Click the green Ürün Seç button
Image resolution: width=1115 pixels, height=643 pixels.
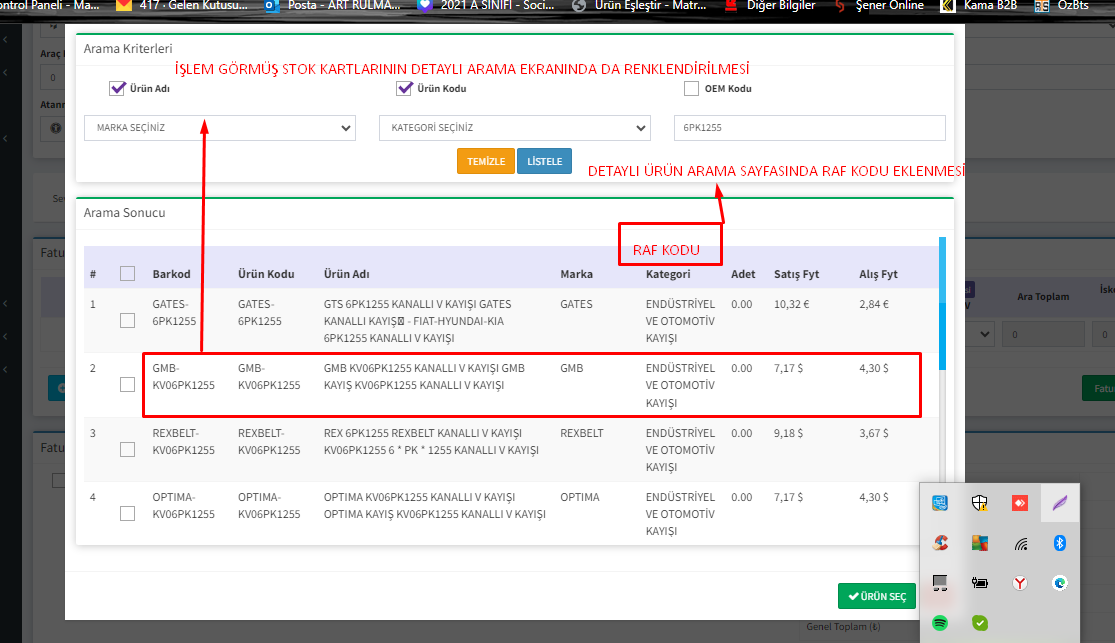pyautogui.click(x=876, y=597)
